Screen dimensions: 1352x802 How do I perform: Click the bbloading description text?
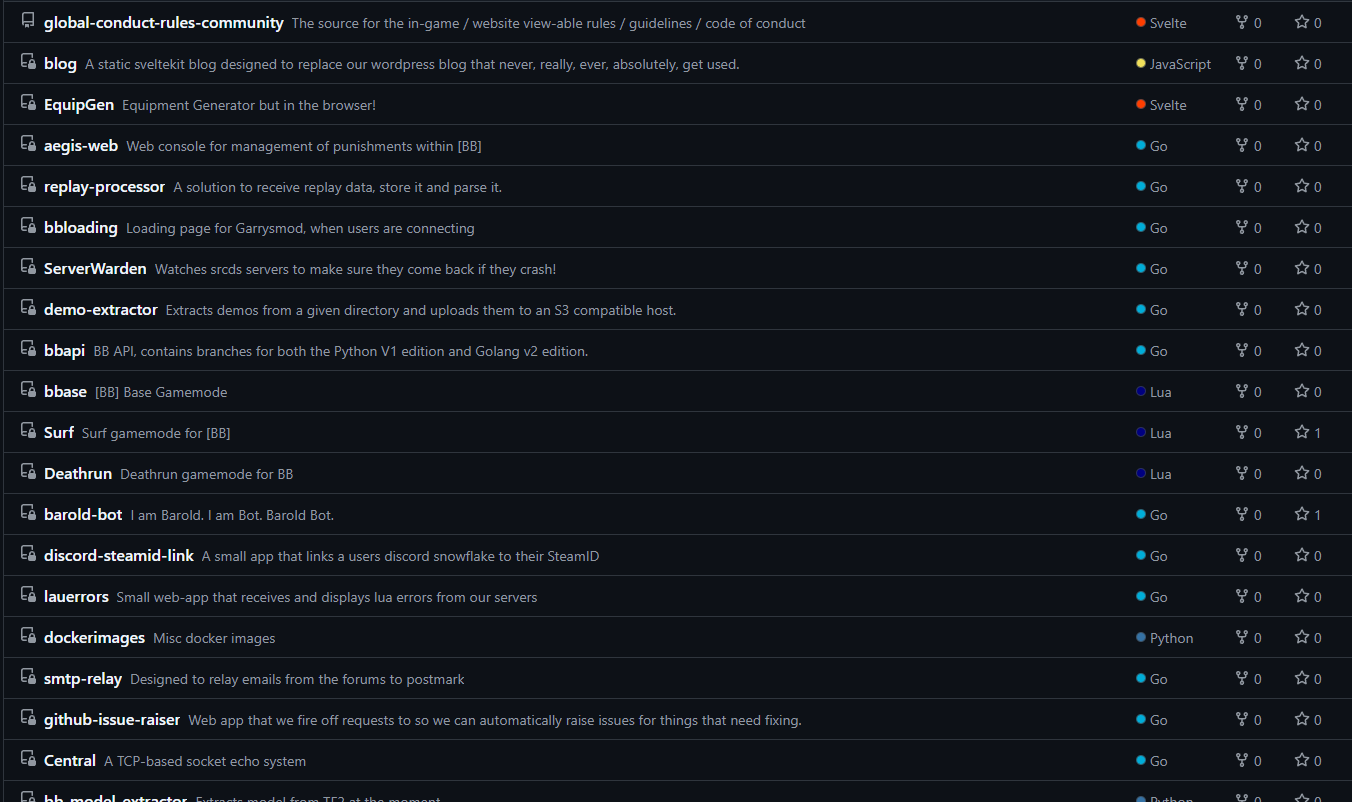pos(300,228)
